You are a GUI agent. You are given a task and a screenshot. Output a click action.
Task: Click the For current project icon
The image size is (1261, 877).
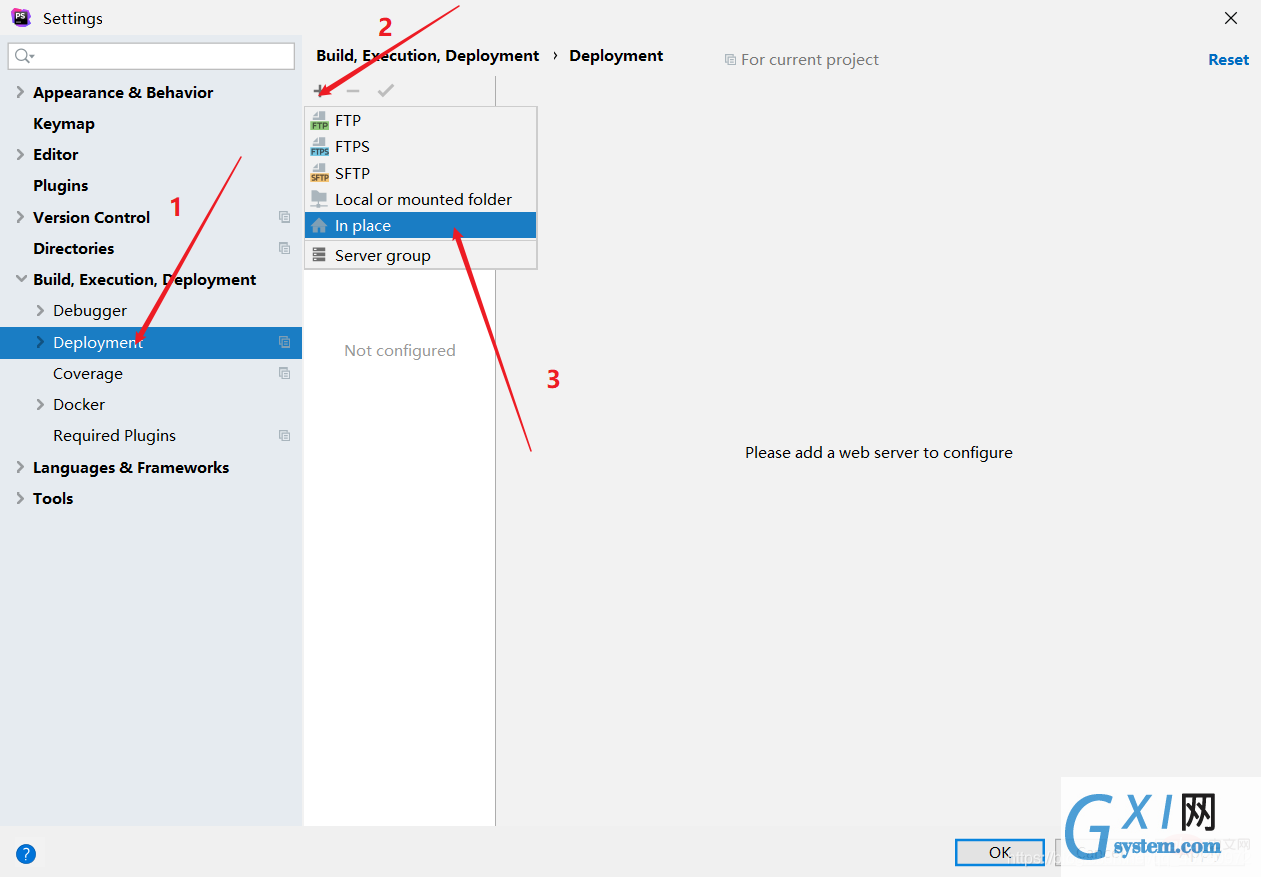point(730,60)
